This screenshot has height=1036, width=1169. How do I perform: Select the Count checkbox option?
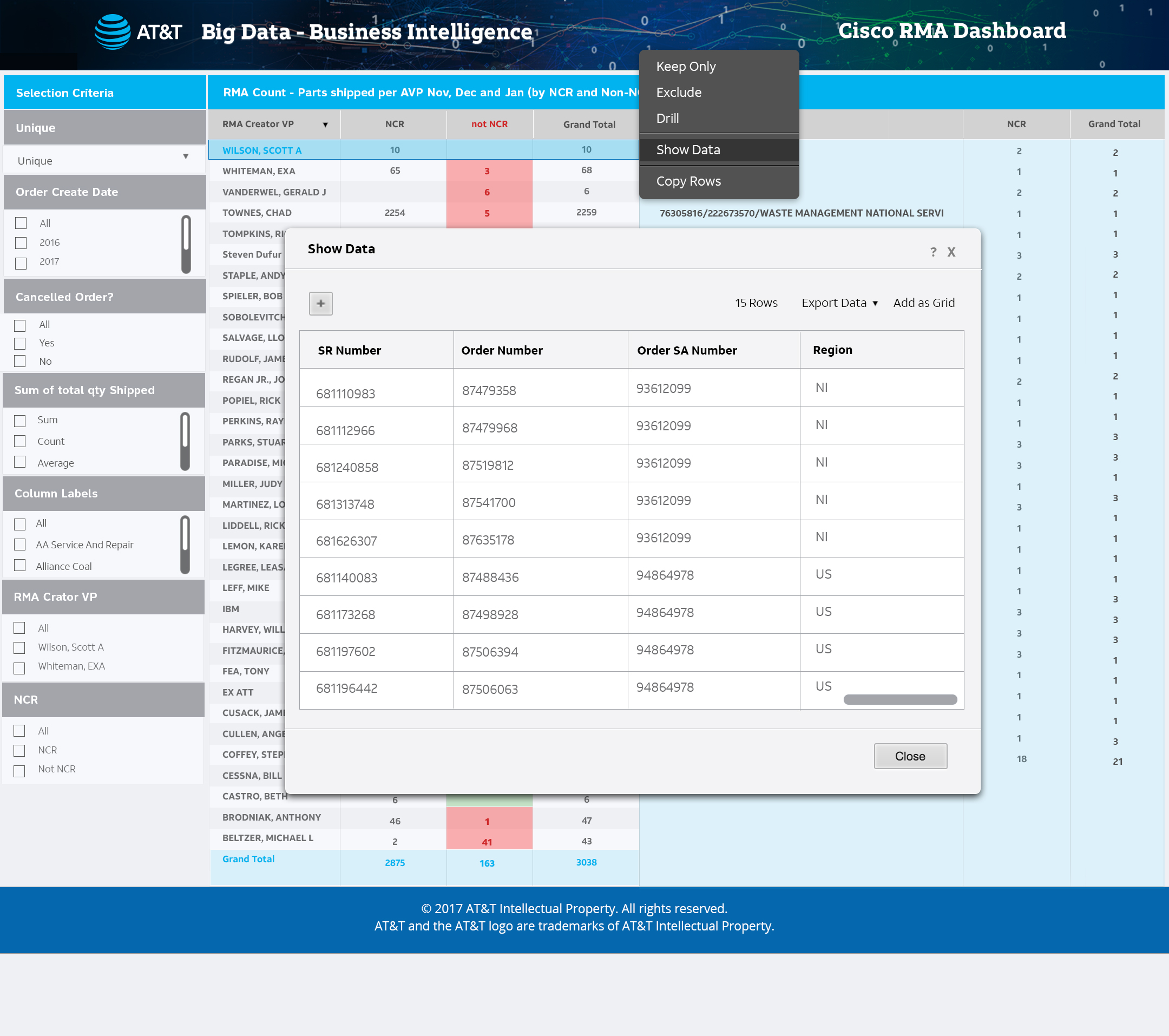coord(20,441)
